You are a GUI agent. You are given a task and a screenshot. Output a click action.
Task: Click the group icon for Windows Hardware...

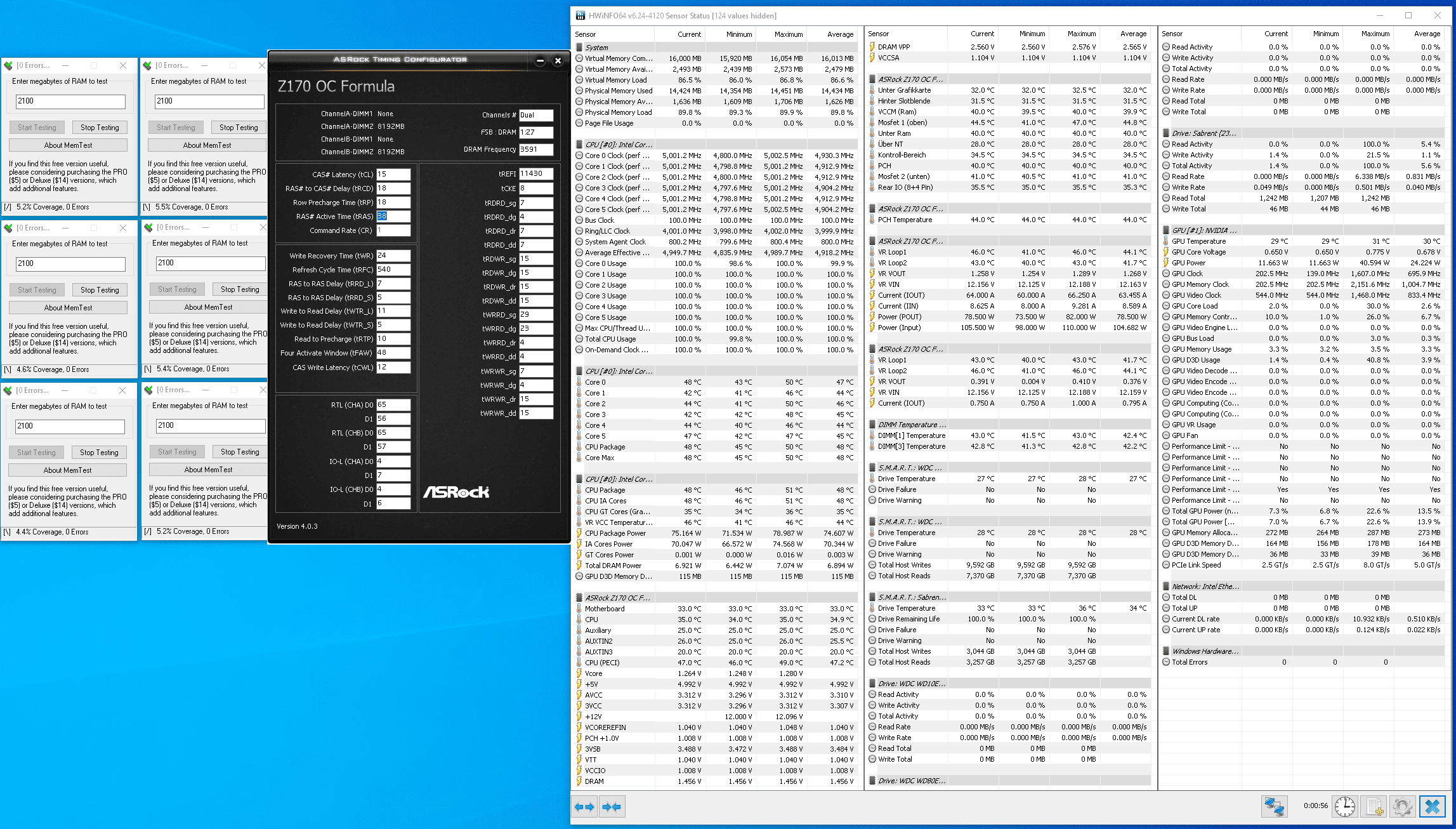pyautogui.click(x=1166, y=651)
